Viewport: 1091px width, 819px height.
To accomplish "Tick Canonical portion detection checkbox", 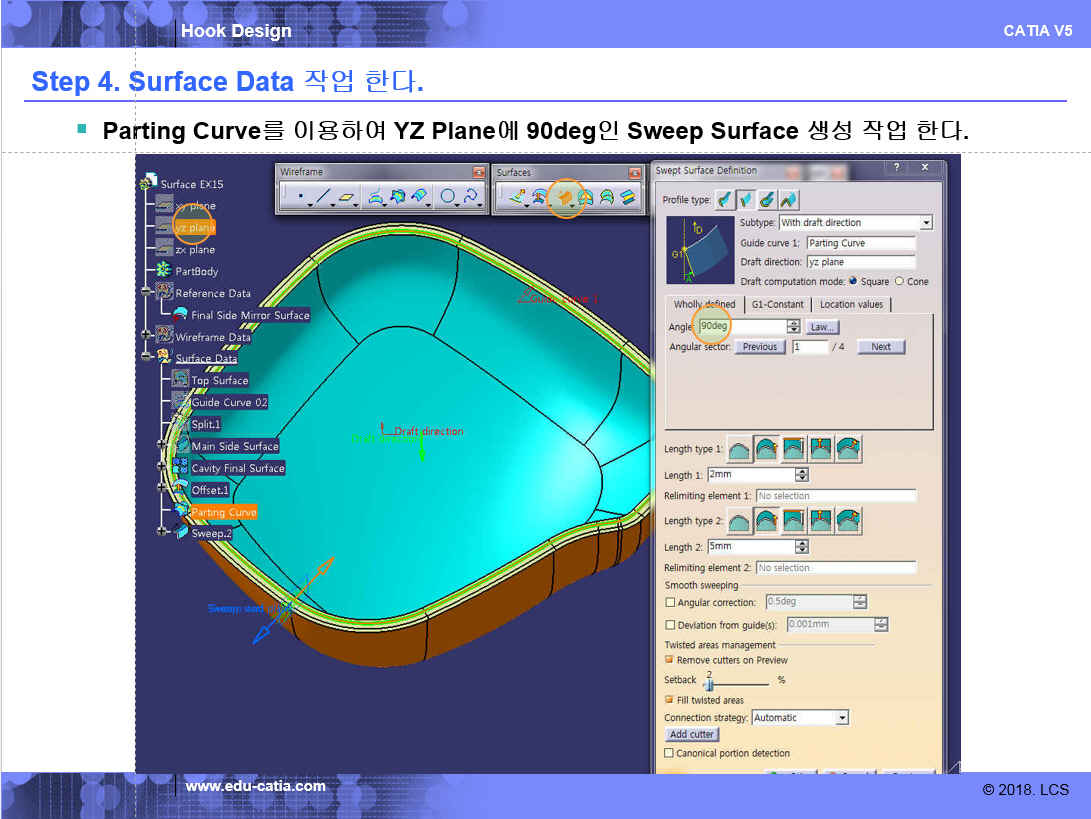I will [670, 753].
